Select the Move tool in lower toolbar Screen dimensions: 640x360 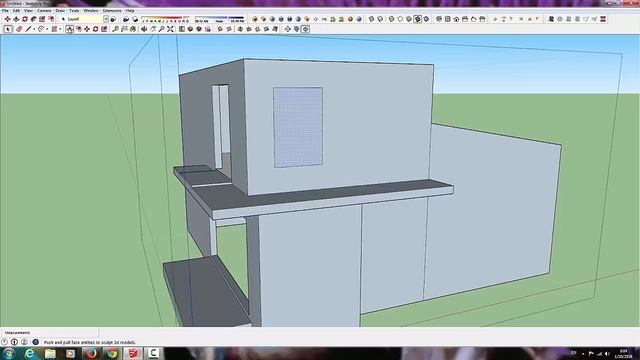tap(87, 29)
